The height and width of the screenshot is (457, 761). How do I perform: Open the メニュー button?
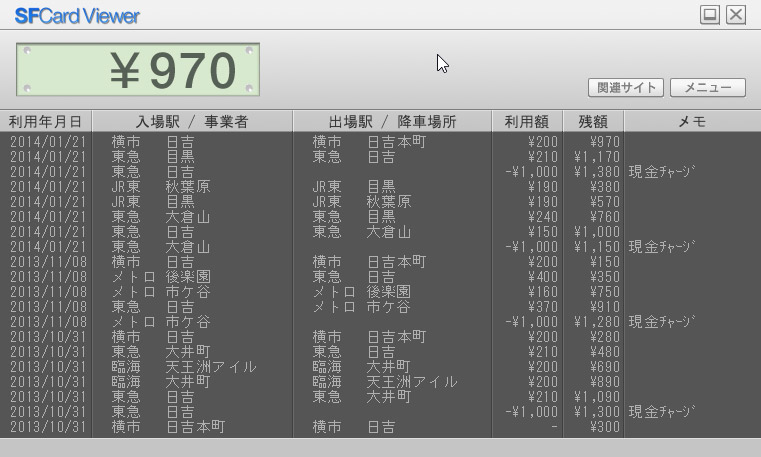[707, 88]
